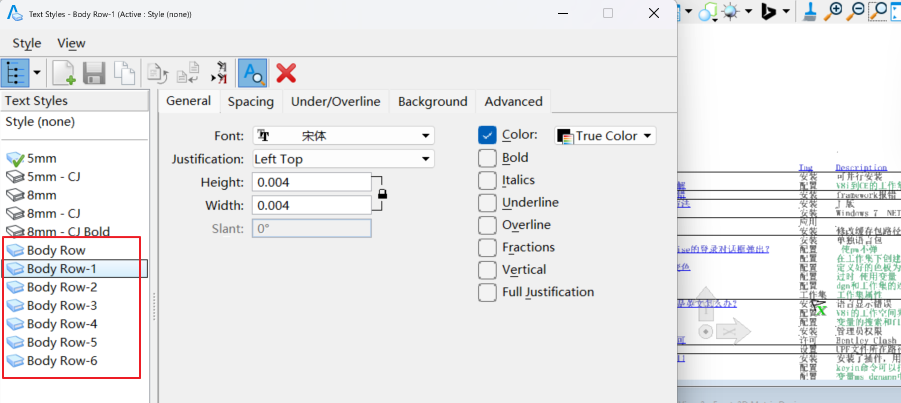Select the Body Row-3 text style
Image resolution: width=901 pixels, height=403 pixels.
(x=62, y=305)
